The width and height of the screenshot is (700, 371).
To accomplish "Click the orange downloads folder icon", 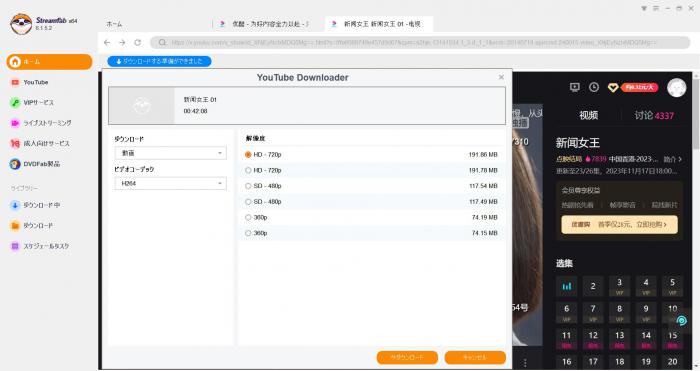I will point(15,225).
